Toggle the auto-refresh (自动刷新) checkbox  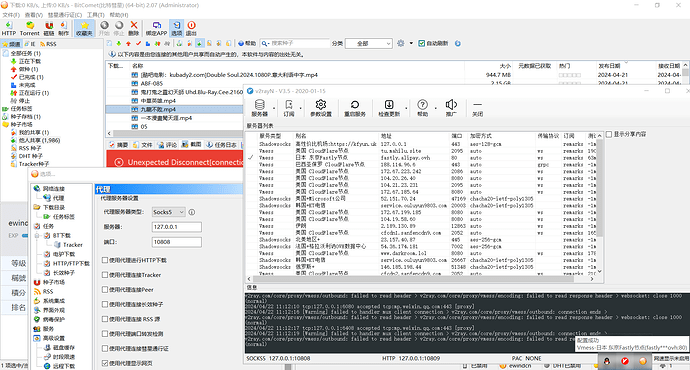pyautogui.click(x=422, y=43)
